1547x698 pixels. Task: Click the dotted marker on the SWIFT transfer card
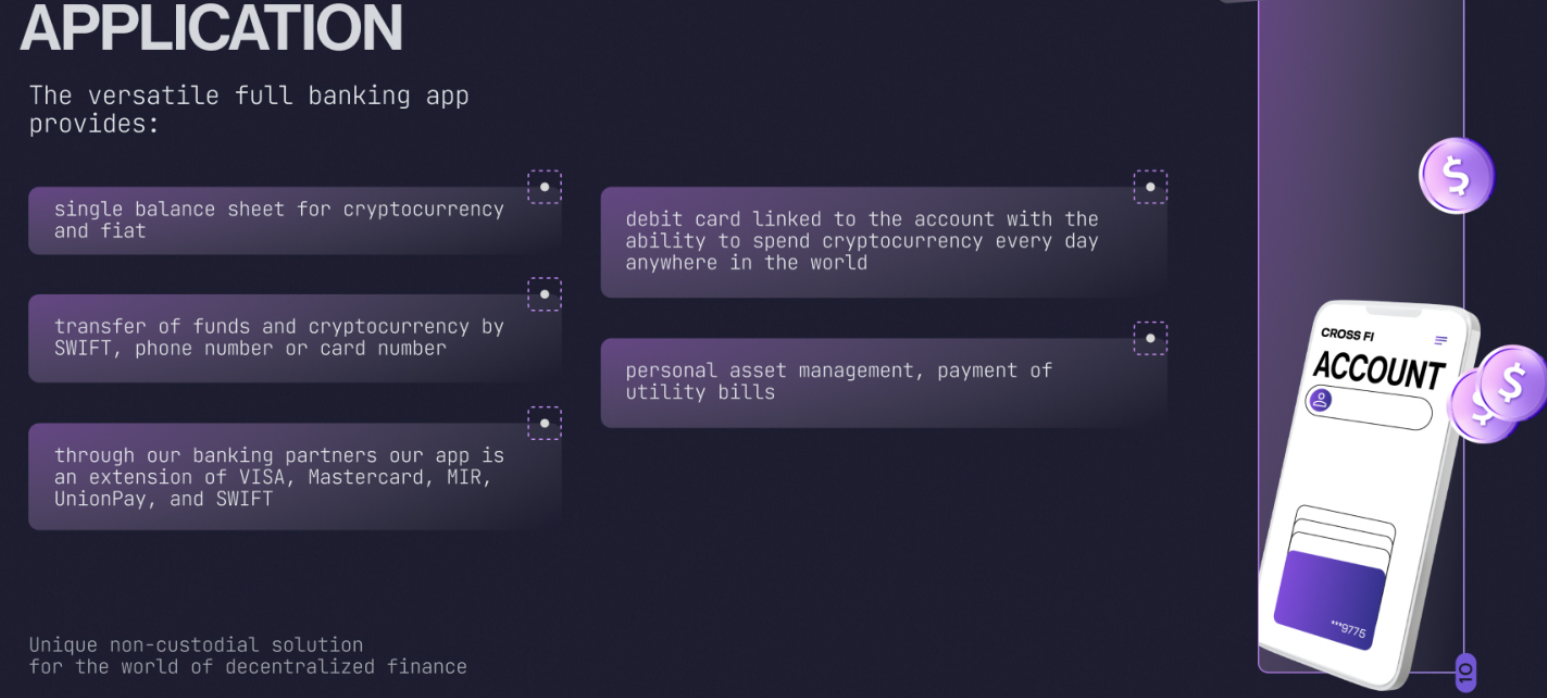click(544, 294)
